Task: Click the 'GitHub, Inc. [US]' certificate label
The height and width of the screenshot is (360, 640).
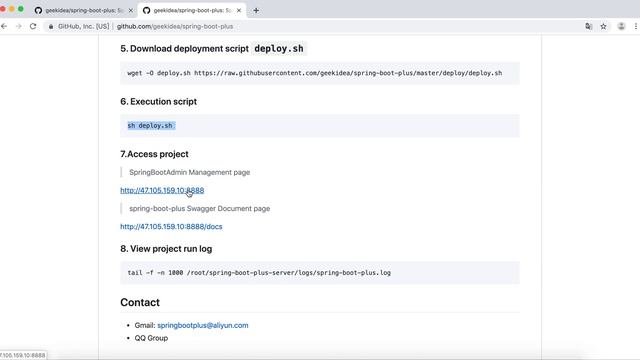Action: pos(84,27)
